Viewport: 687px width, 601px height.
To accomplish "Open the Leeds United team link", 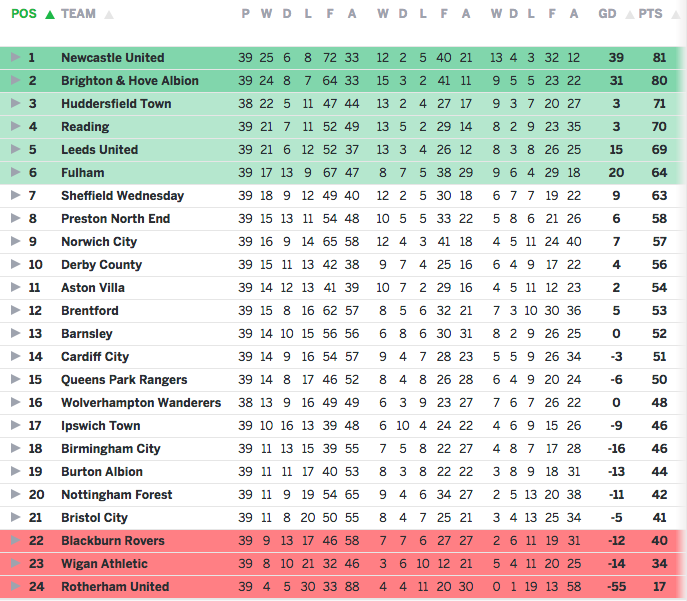I will pyautogui.click(x=99, y=150).
